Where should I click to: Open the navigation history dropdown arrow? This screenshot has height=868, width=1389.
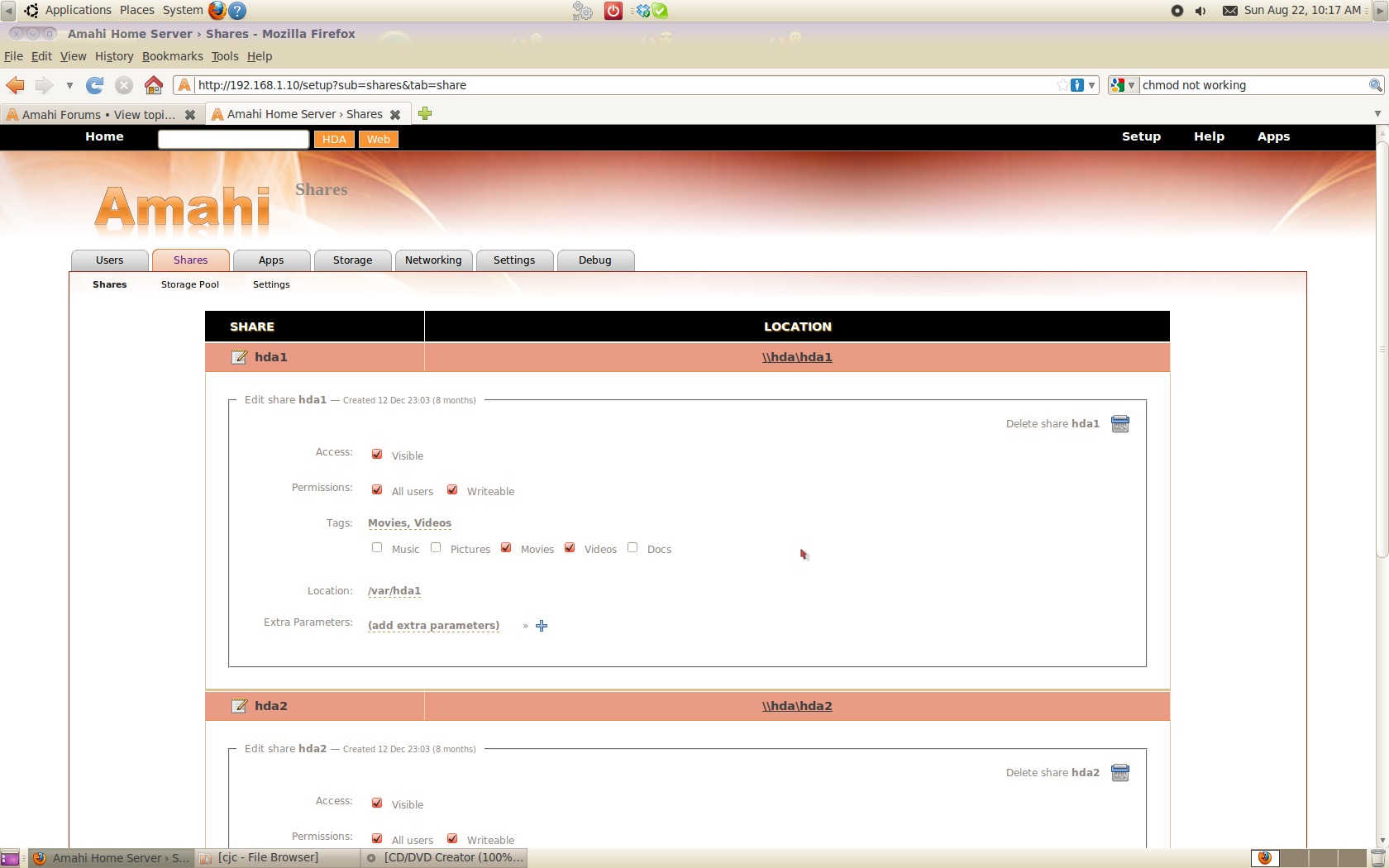pos(69,85)
